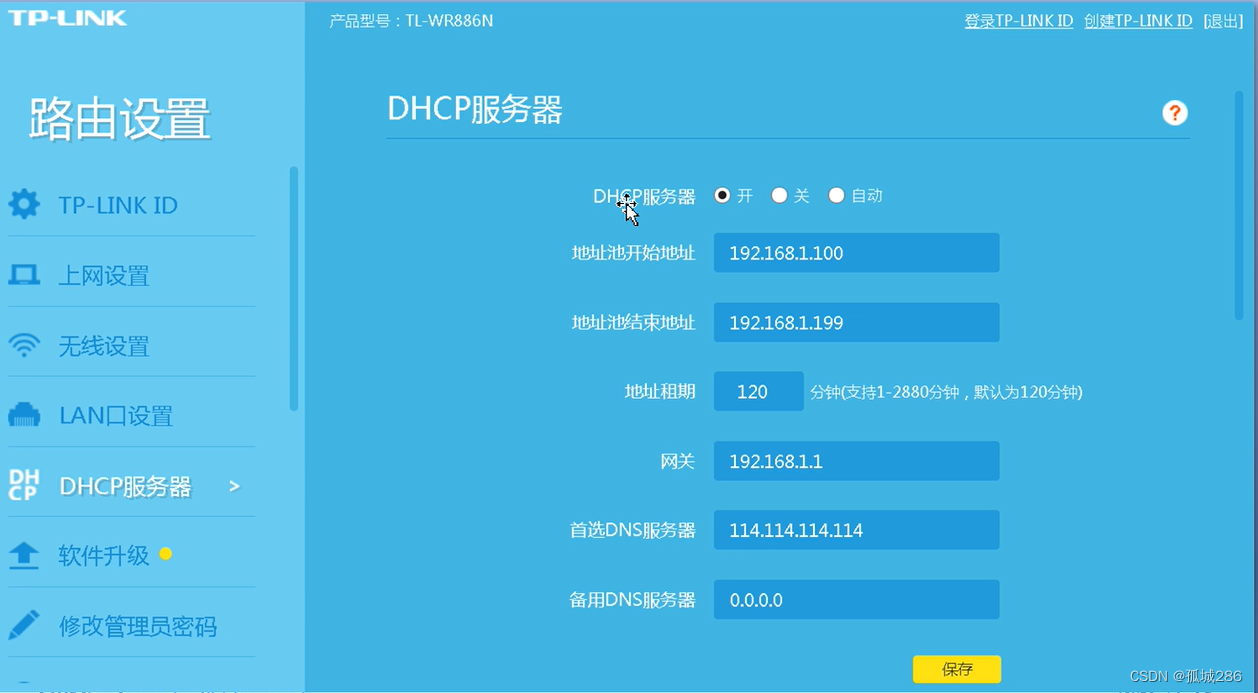1258x693 pixels.
Task: Click the TP-LINK ID gear icon
Action: coord(24,205)
